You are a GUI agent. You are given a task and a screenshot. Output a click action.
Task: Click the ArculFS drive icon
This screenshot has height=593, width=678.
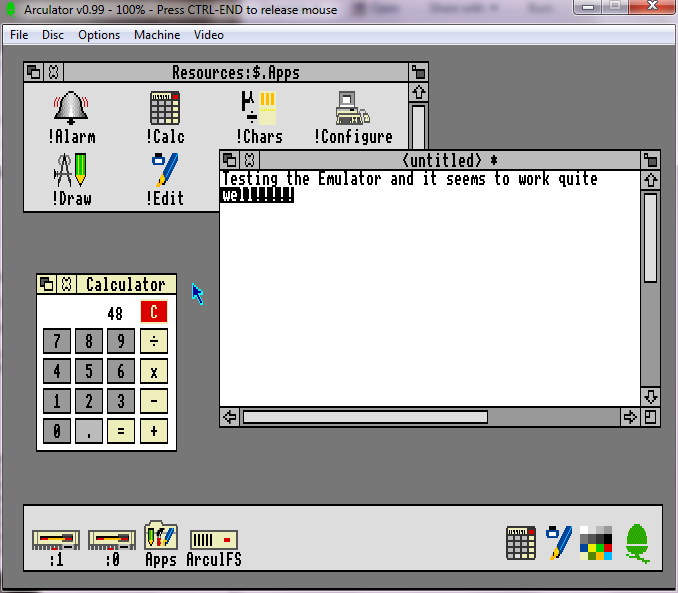tap(214, 540)
